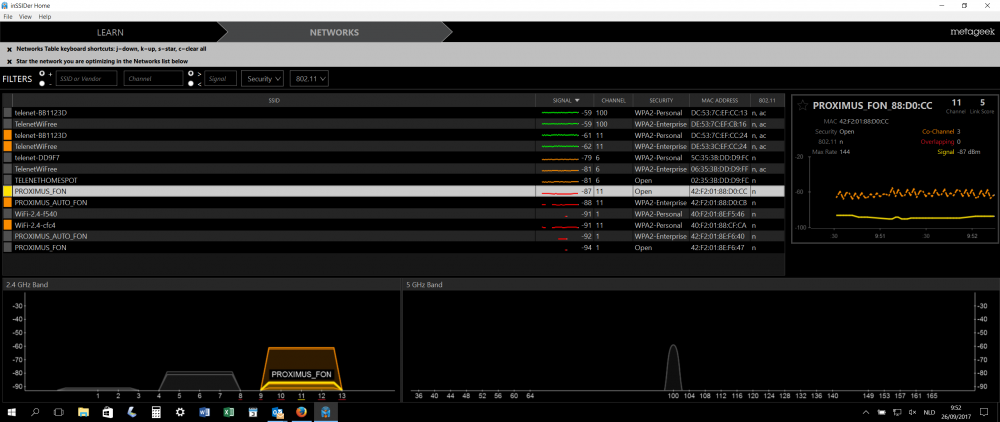This screenshot has width=1000, height=422.
Task: Open the View menu
Action: coord(26,16)
